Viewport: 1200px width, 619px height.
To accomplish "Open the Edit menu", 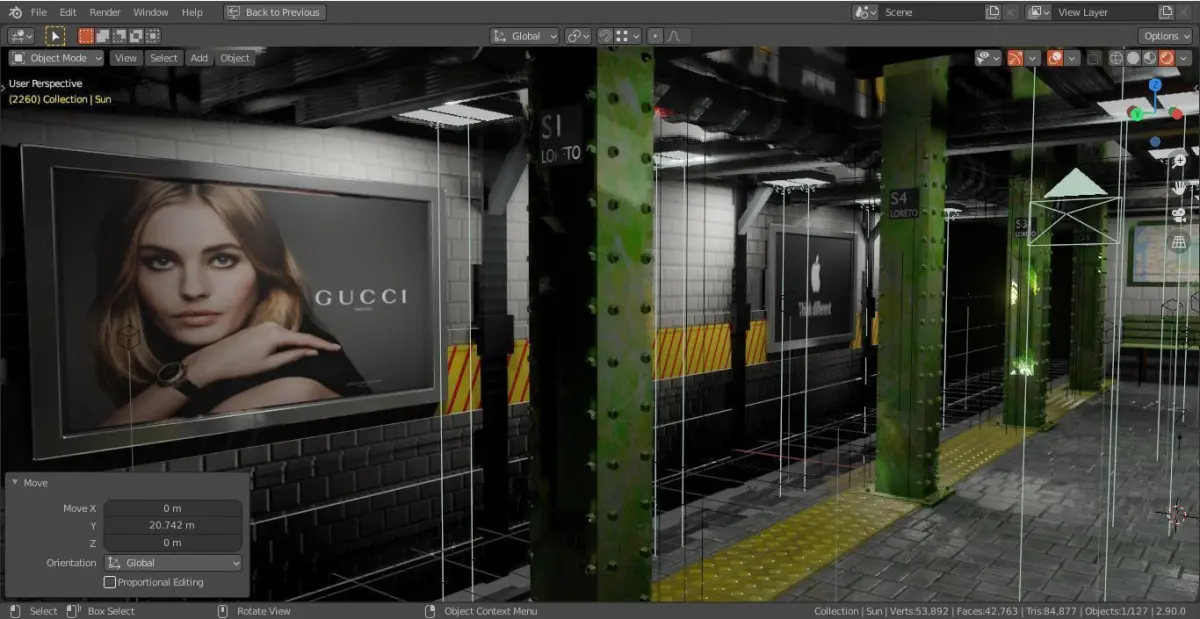I will 68,12.
